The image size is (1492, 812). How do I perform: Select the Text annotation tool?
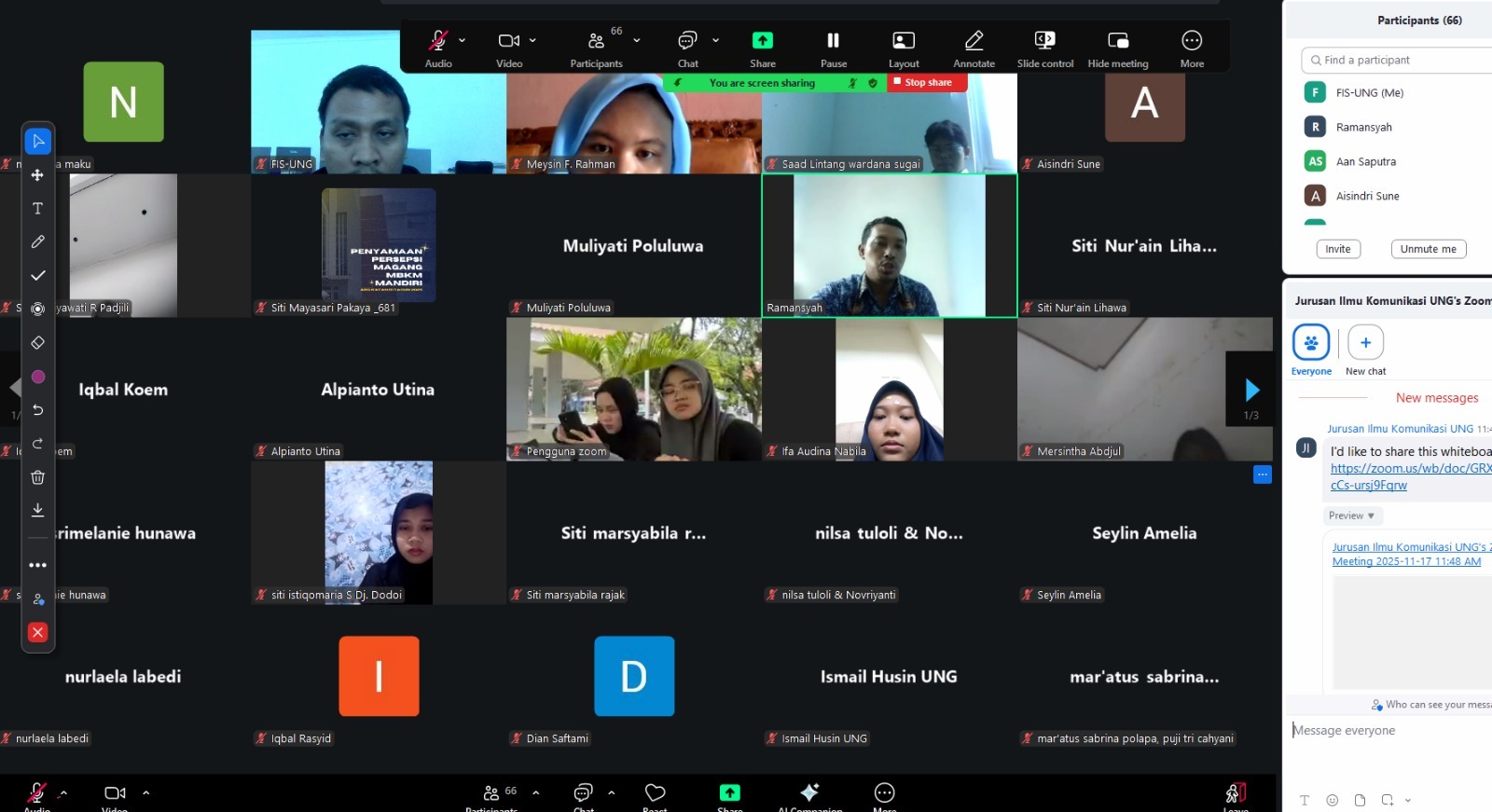[38, 208]
